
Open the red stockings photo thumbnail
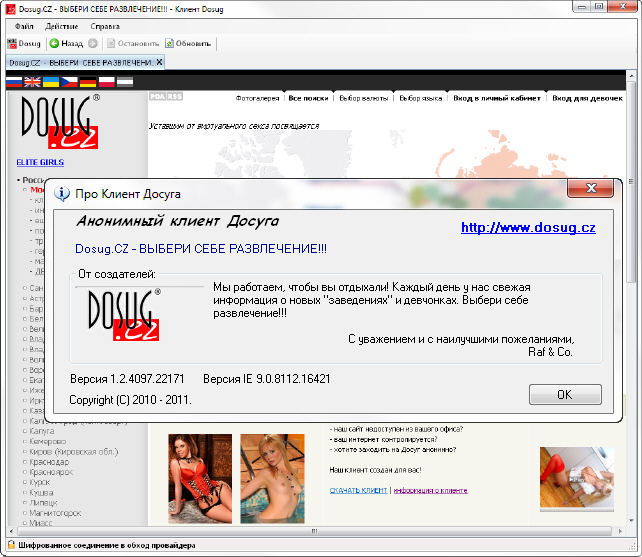[x=576, y=478]
